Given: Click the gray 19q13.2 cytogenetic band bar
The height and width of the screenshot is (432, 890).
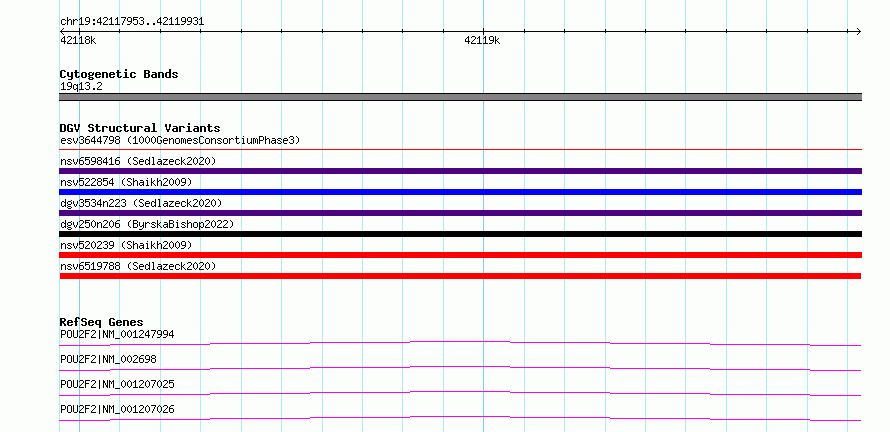Looking at the screenshot, I should [460, 97].
